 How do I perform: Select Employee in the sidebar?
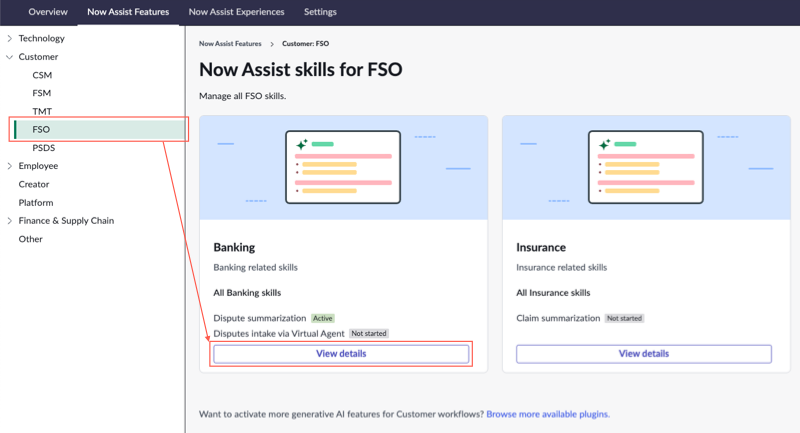tap(38, 166)
